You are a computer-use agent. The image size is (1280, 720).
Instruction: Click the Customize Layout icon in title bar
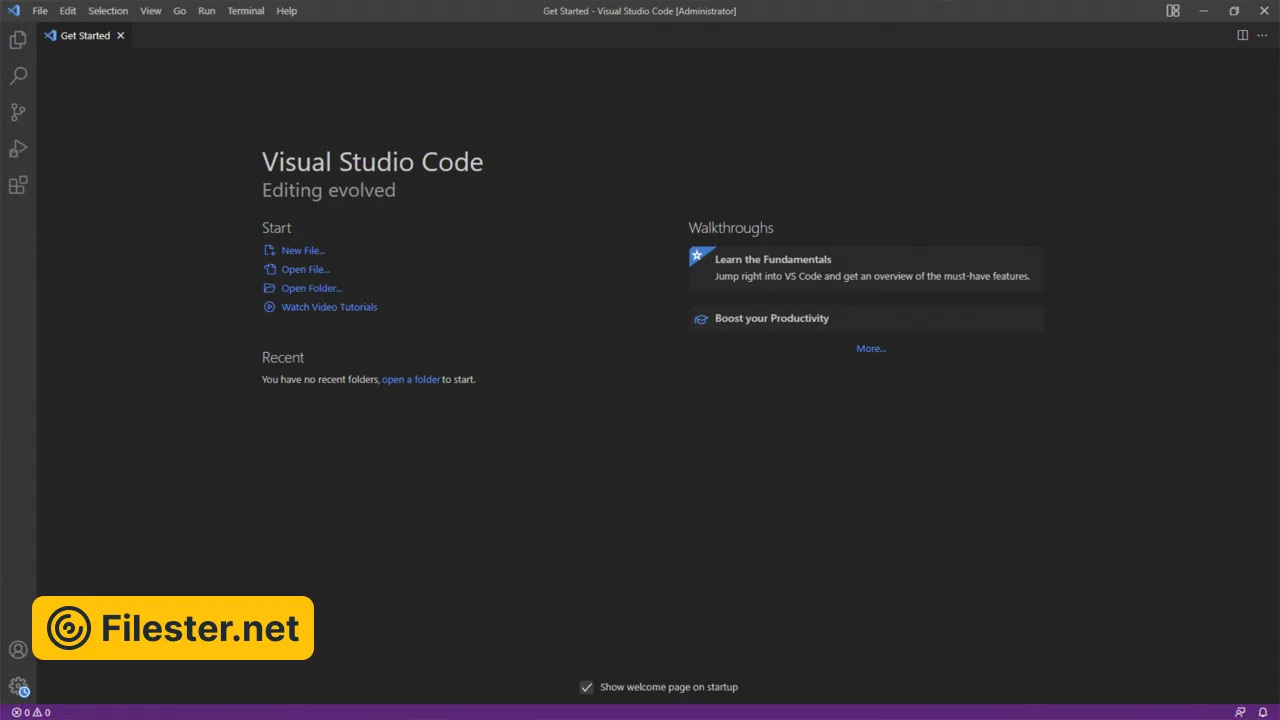(1173, 11)
